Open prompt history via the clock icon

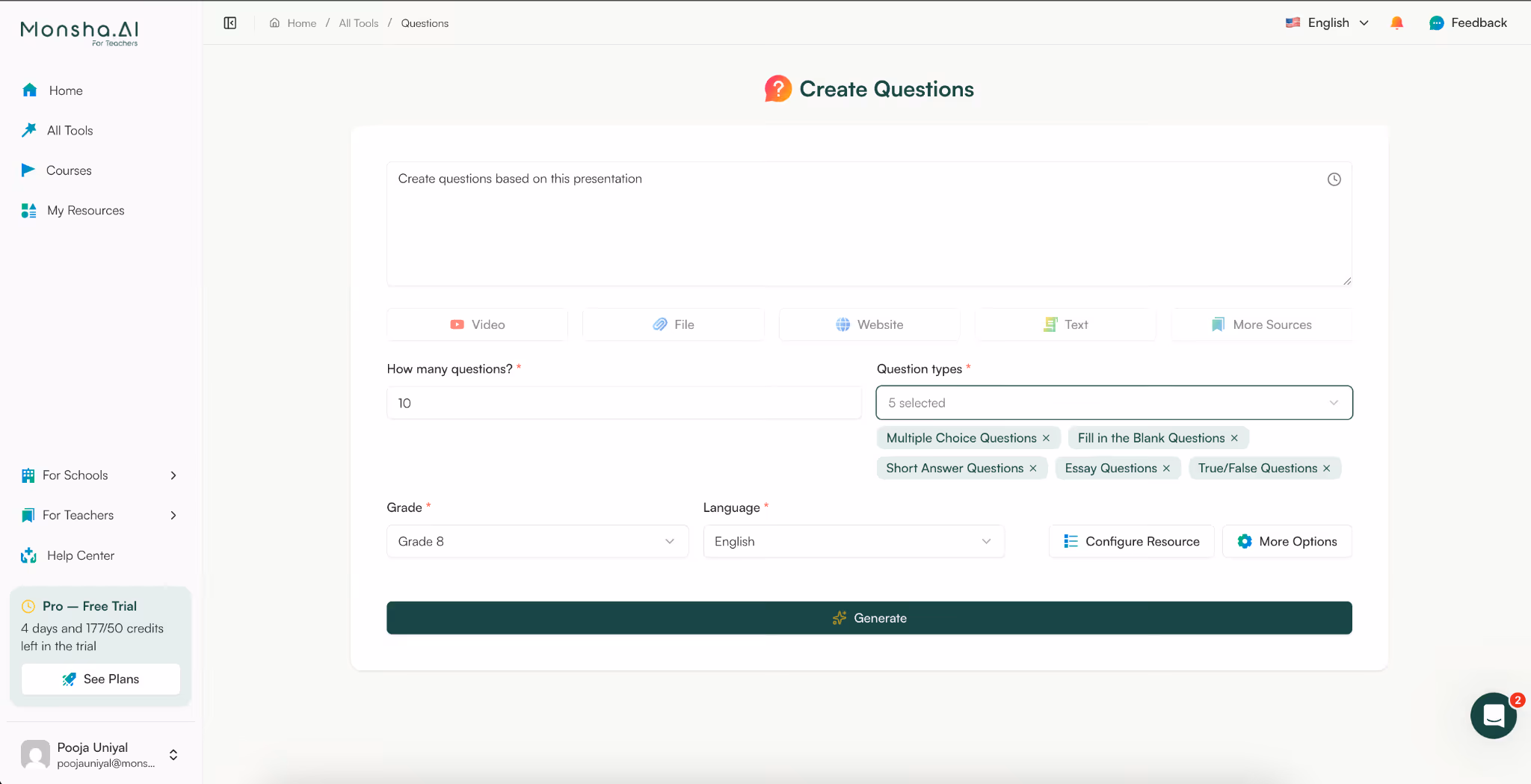click(1334, 179)
